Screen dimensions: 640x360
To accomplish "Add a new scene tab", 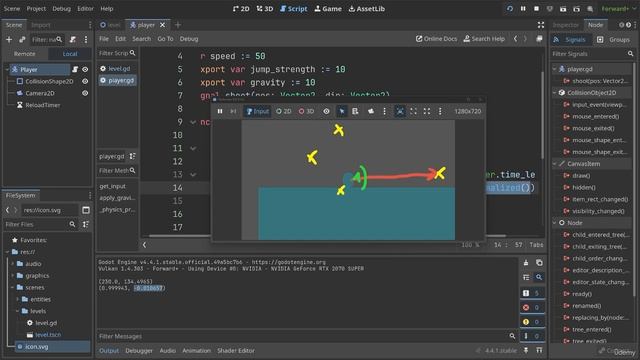I will tap(178, 25).
